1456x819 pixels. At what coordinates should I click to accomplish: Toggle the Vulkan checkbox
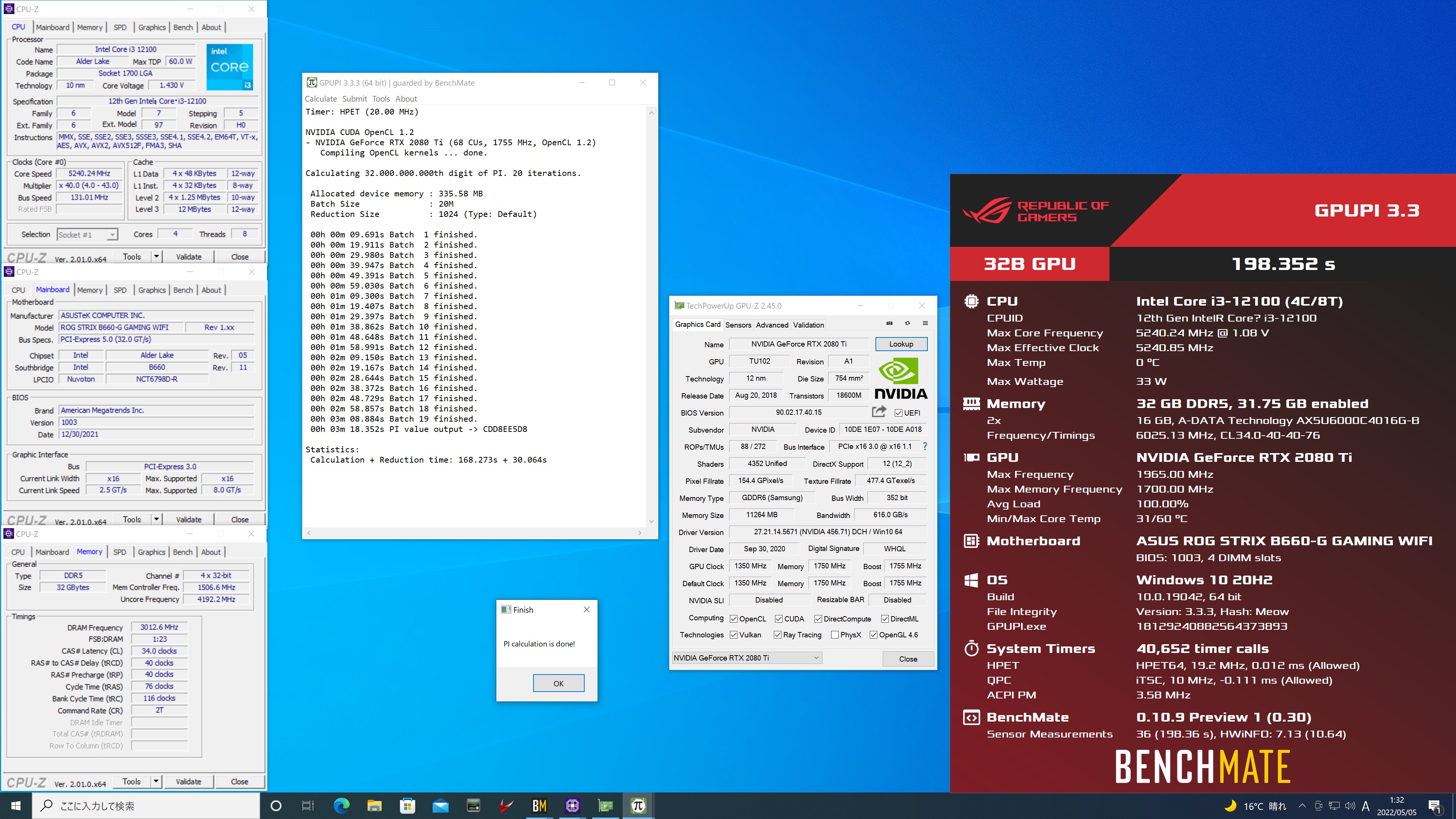click(x=734, y=635)
